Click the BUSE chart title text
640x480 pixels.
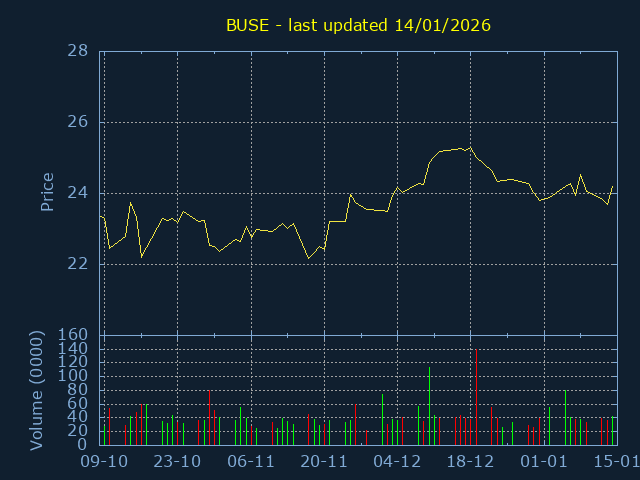[358, 25]
